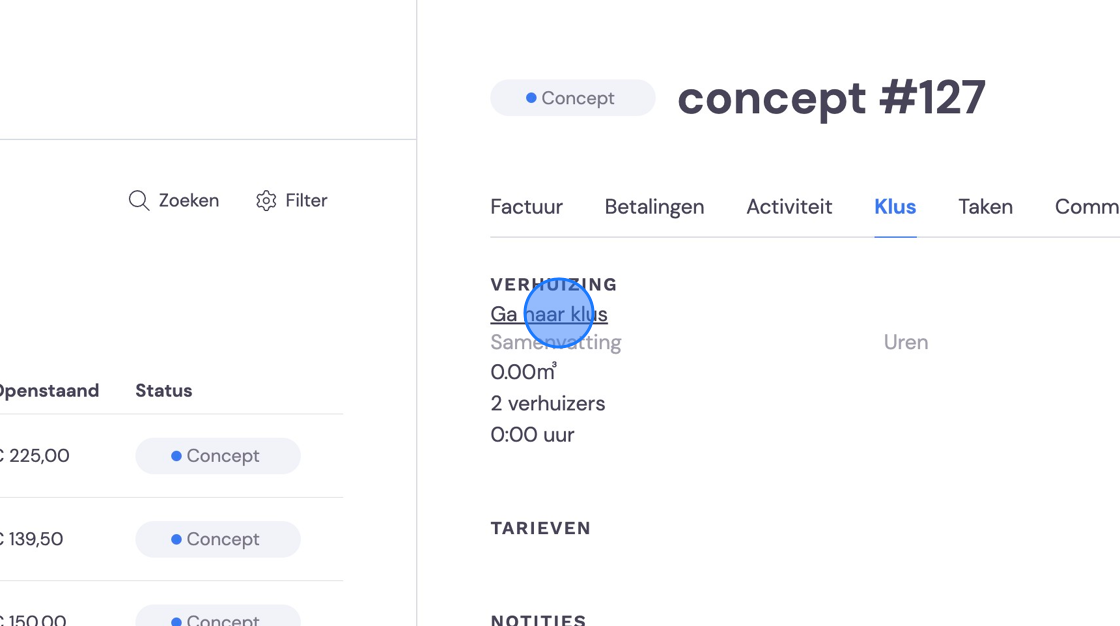The width and height of the screenshot is (1120, 626).
Task: Follow the Ga naar klus link
Action: pyautogui.click(x=549, y=314)
